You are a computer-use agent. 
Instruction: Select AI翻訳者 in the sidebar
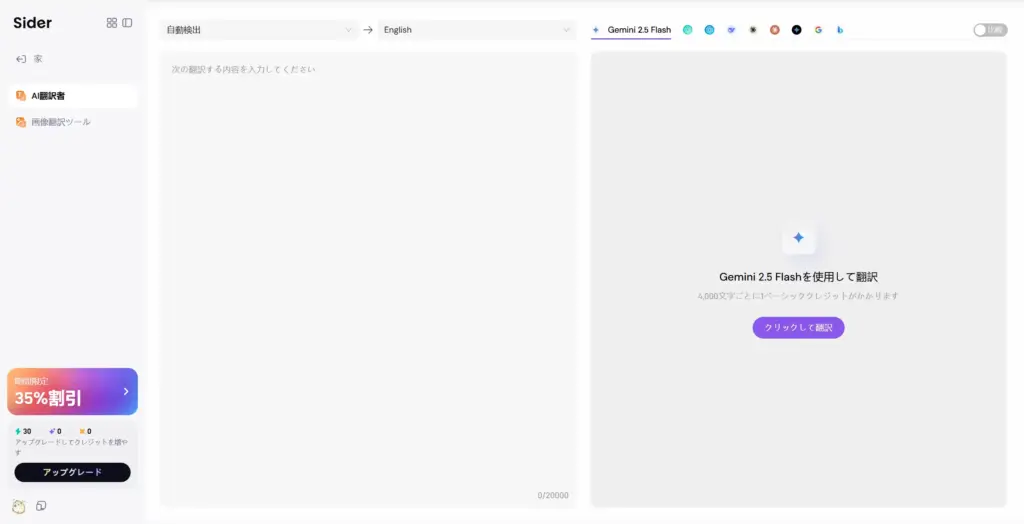click(x=48, y=96)
